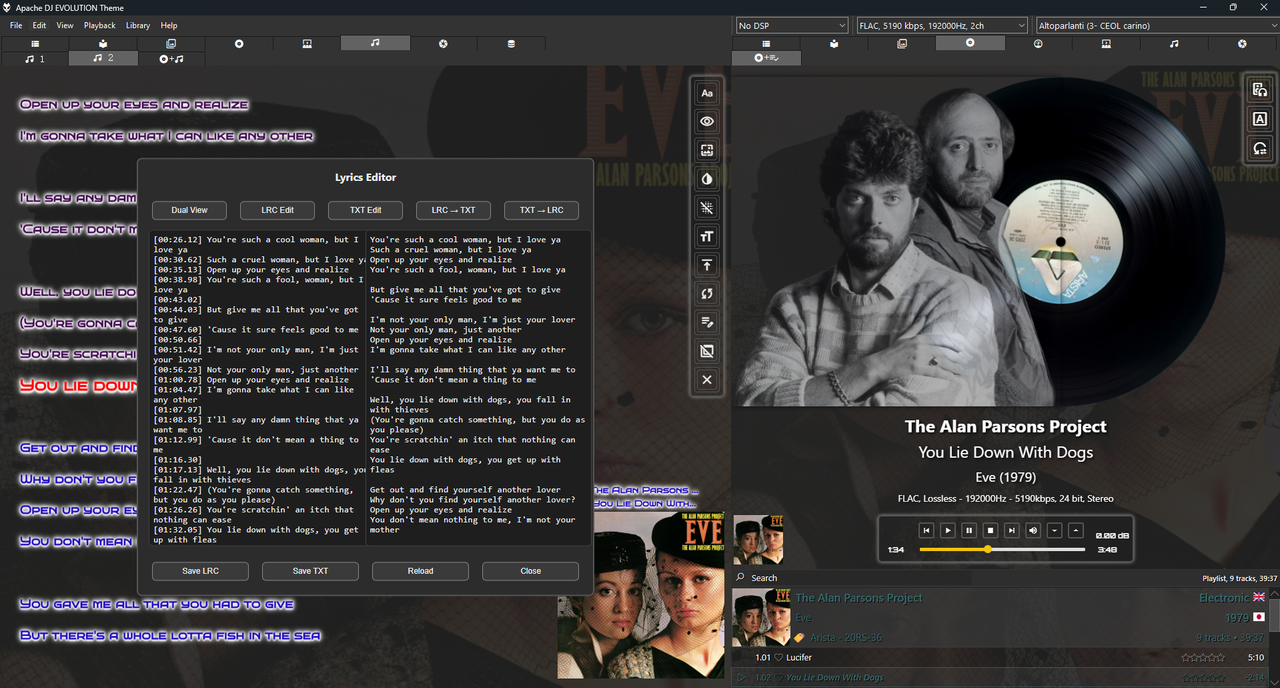
Task: Open the File menu
Action: pos(16,25)
